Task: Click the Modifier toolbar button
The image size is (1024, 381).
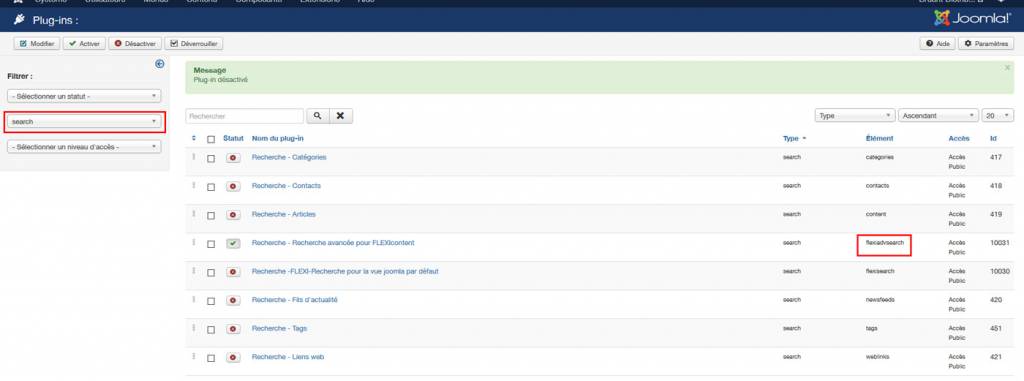Action: (x=37, y=44)
